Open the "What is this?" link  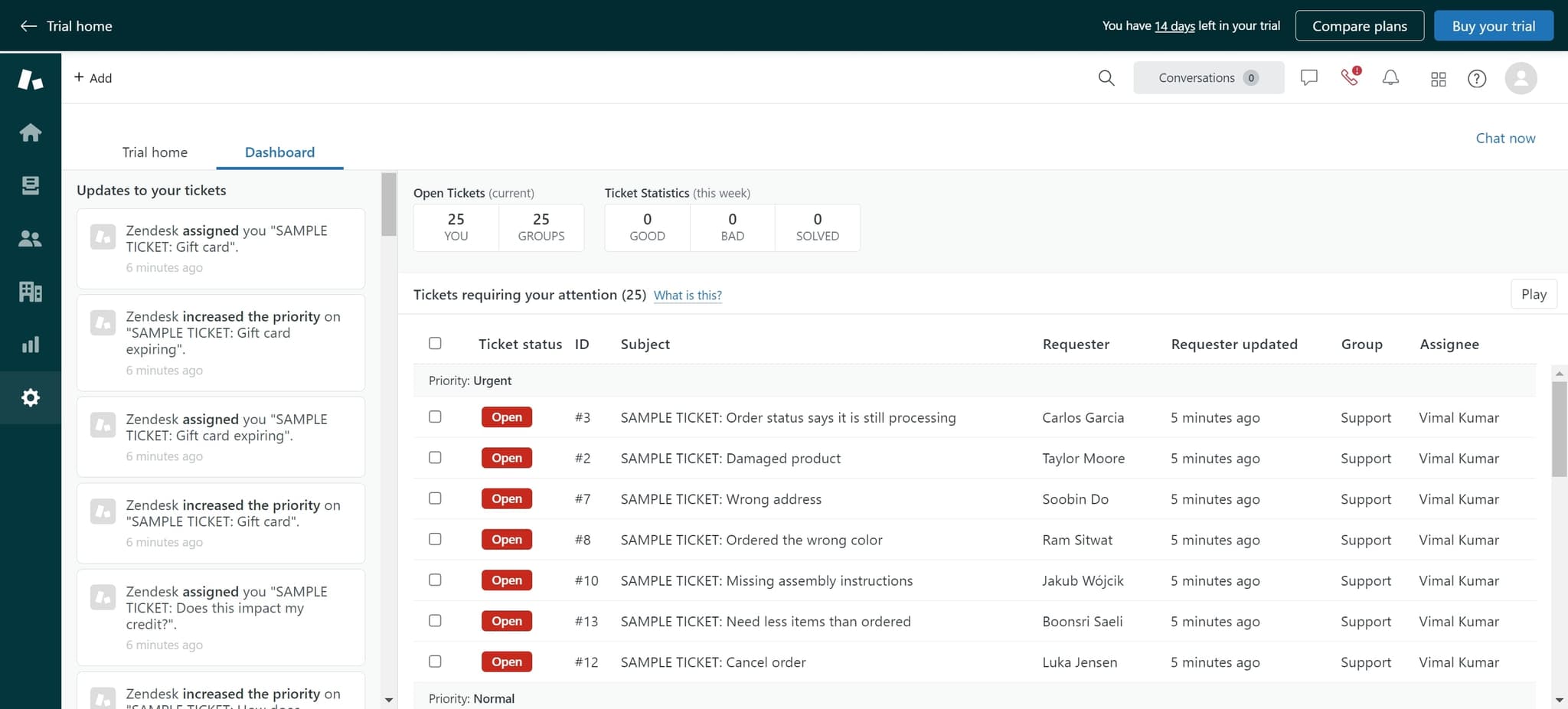click(x=688, y=296)
